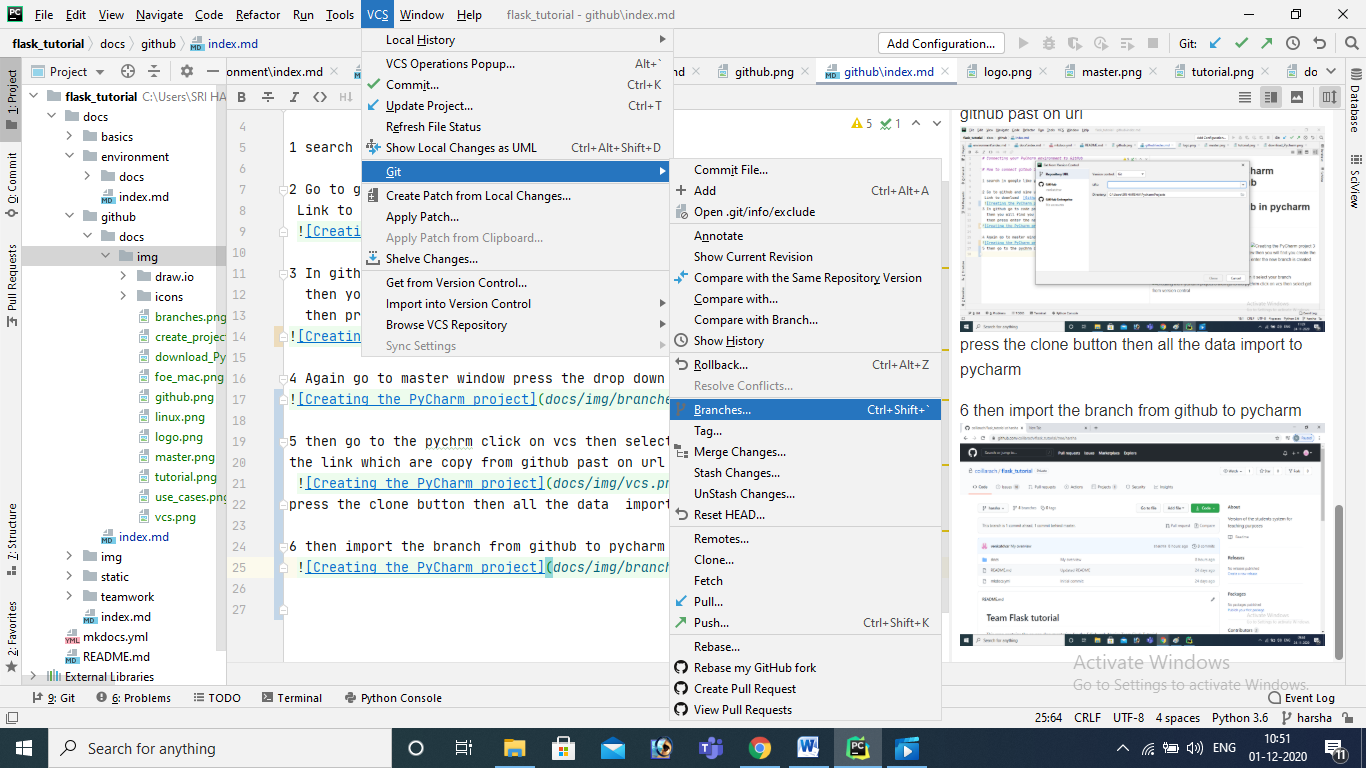Click the first screenshot thumbnail in preview

(x=1142, y=229)
